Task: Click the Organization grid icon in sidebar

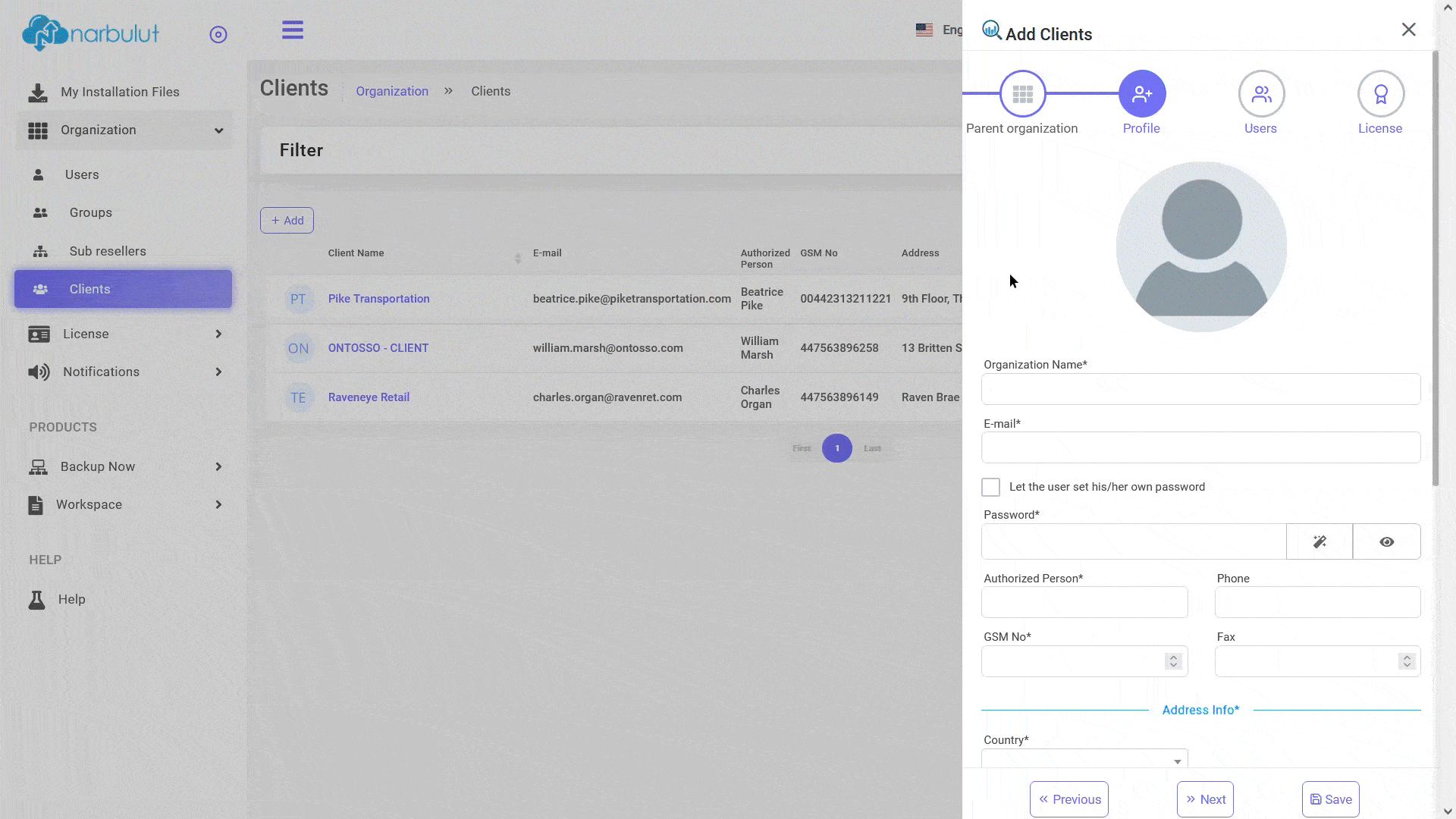Action: [x=38, y=130]
